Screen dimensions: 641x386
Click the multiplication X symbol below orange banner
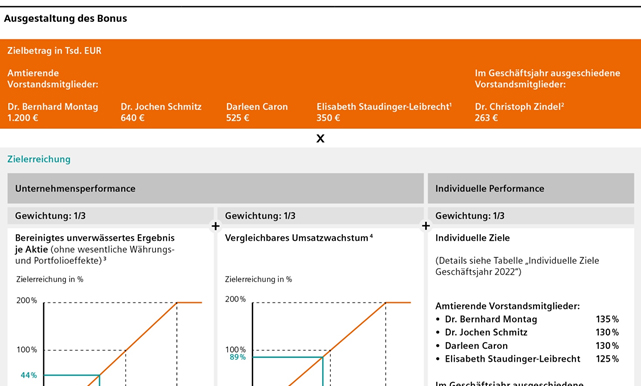pyautogui.click(x=320, y=139)
